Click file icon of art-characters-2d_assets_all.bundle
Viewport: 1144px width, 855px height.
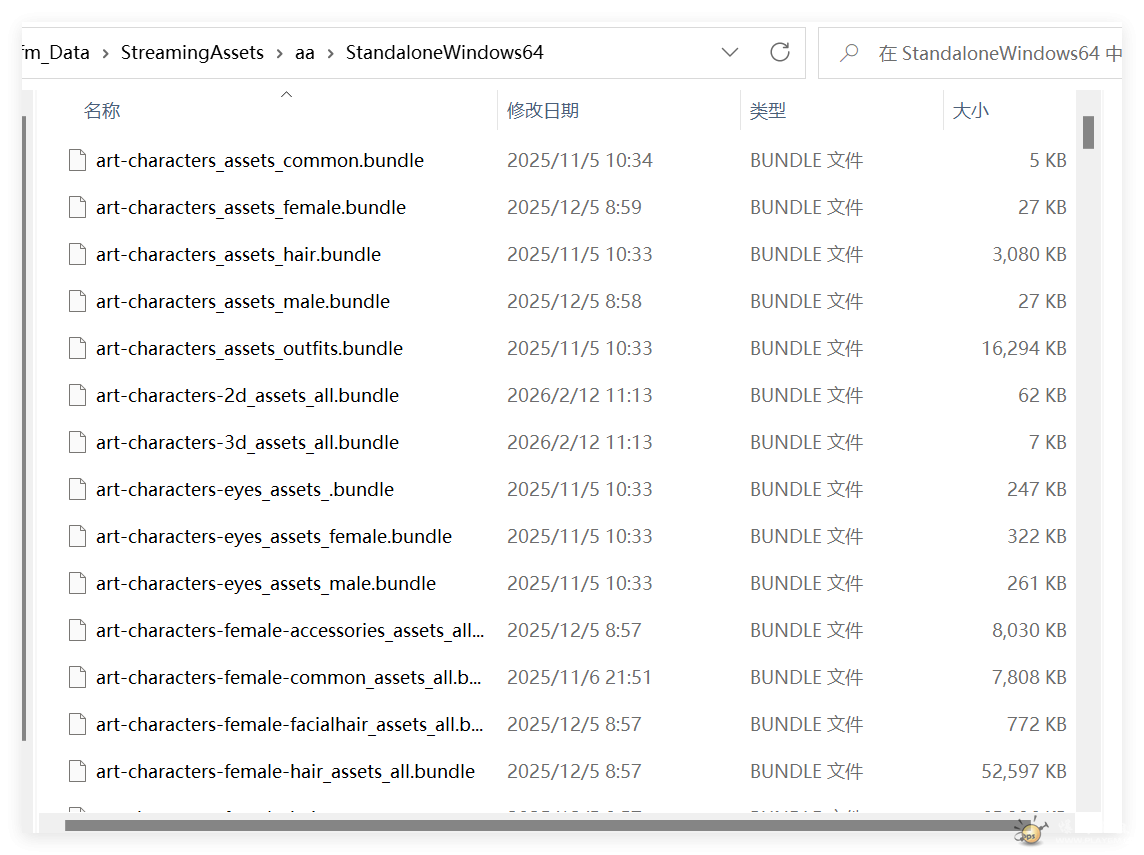tap(77, 395)
